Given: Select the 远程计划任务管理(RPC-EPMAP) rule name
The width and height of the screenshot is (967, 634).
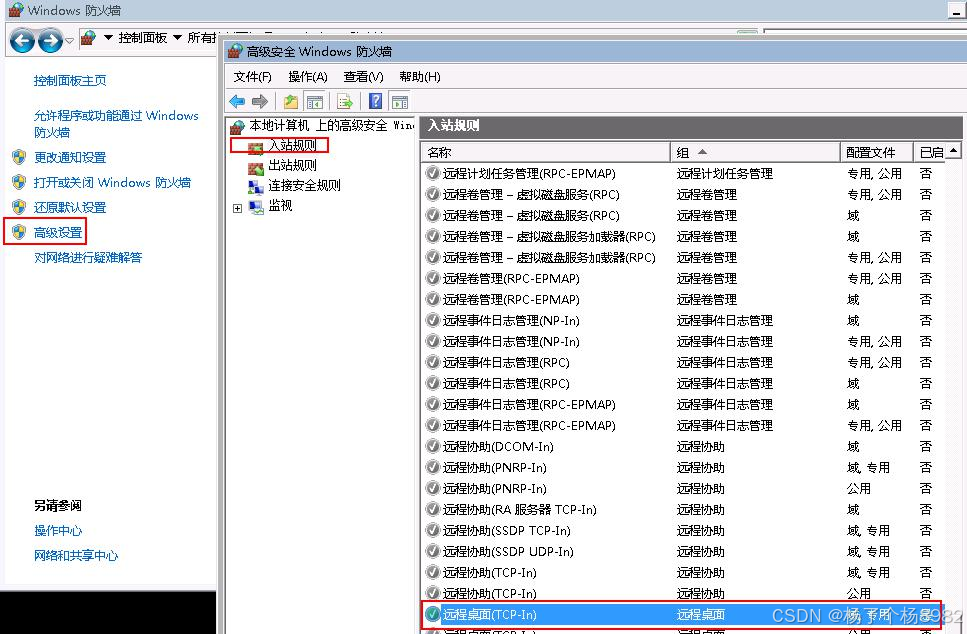Looking at the screenshot, I should [529, 173].
